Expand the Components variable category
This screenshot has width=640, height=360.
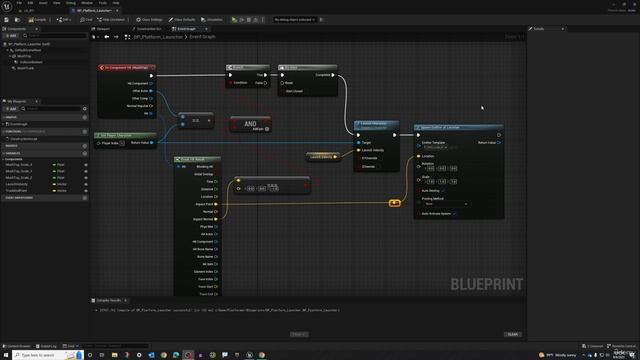coord(4,159)
